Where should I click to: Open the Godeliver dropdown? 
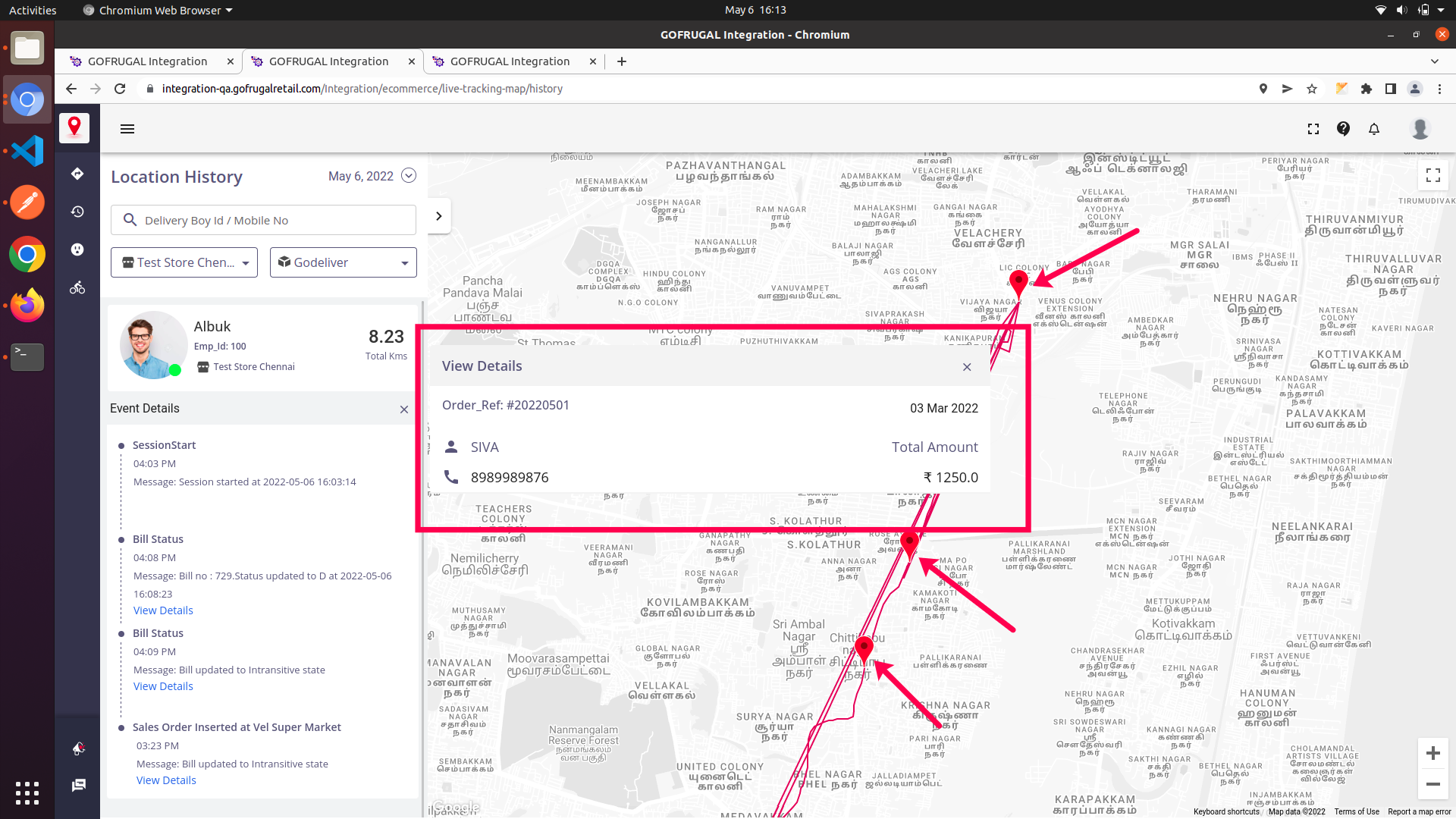343,262
